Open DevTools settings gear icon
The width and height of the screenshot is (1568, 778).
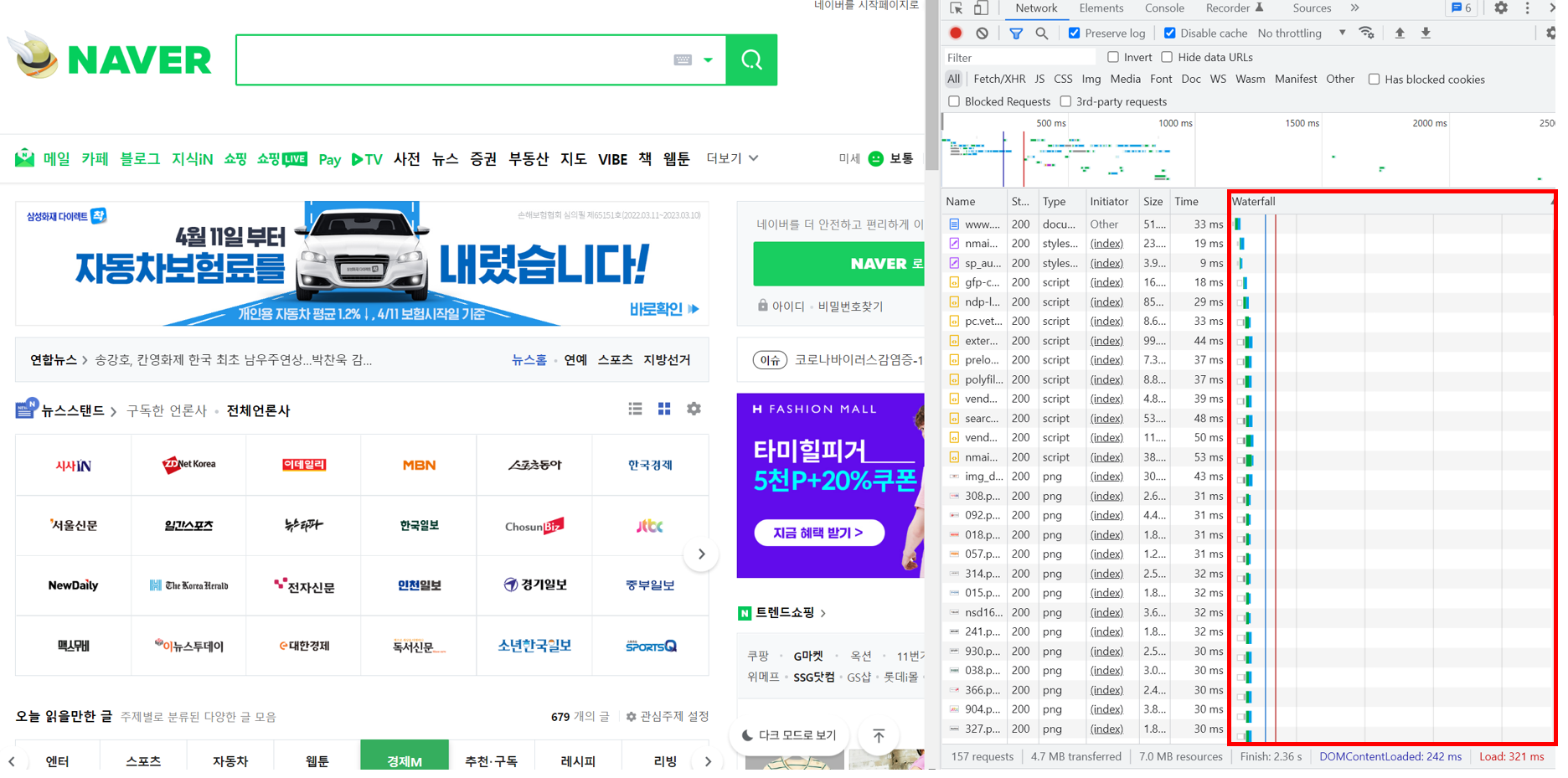click(x=1501, y=8)
